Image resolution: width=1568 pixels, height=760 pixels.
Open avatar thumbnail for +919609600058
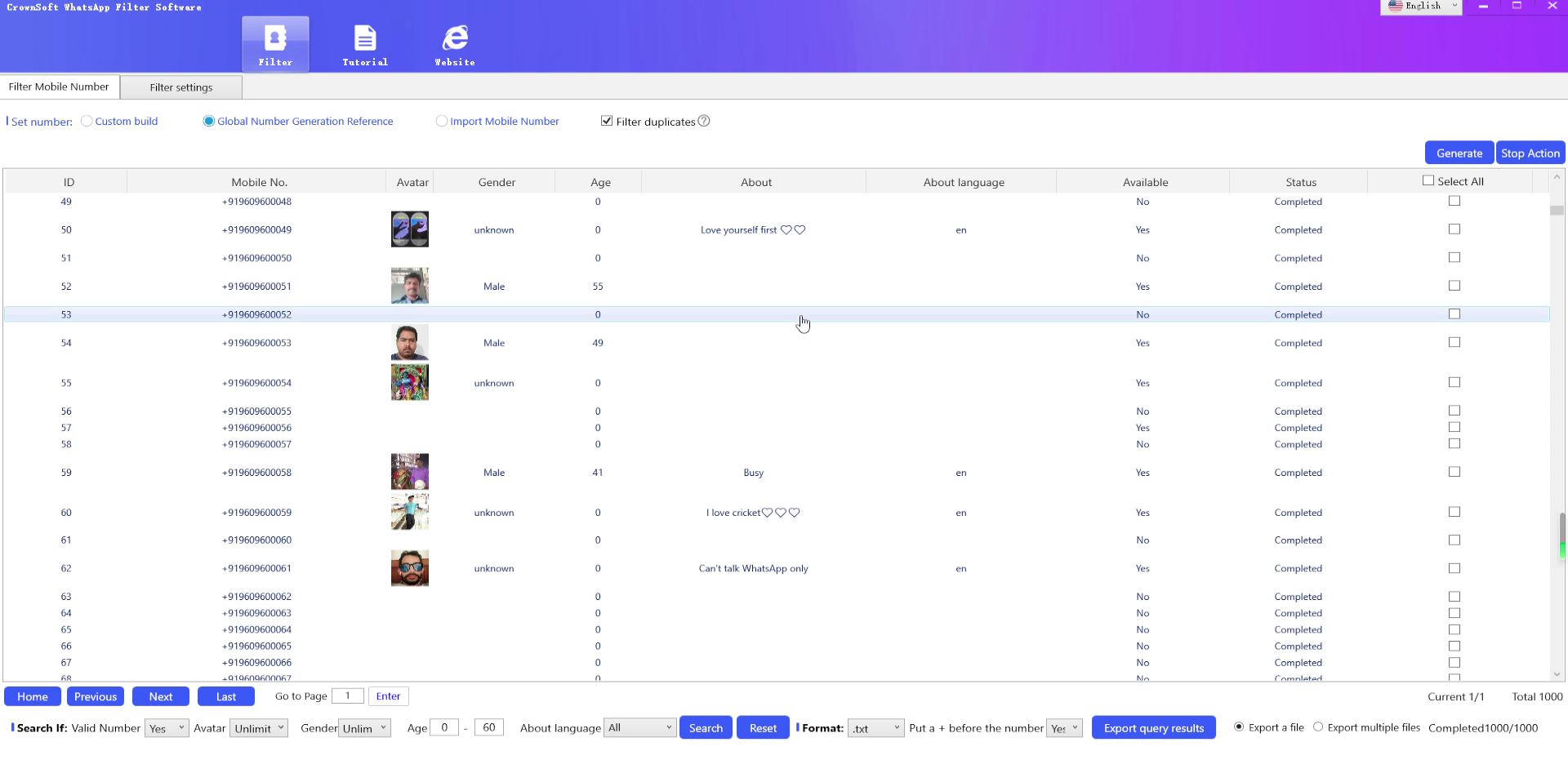click(410, 472)
